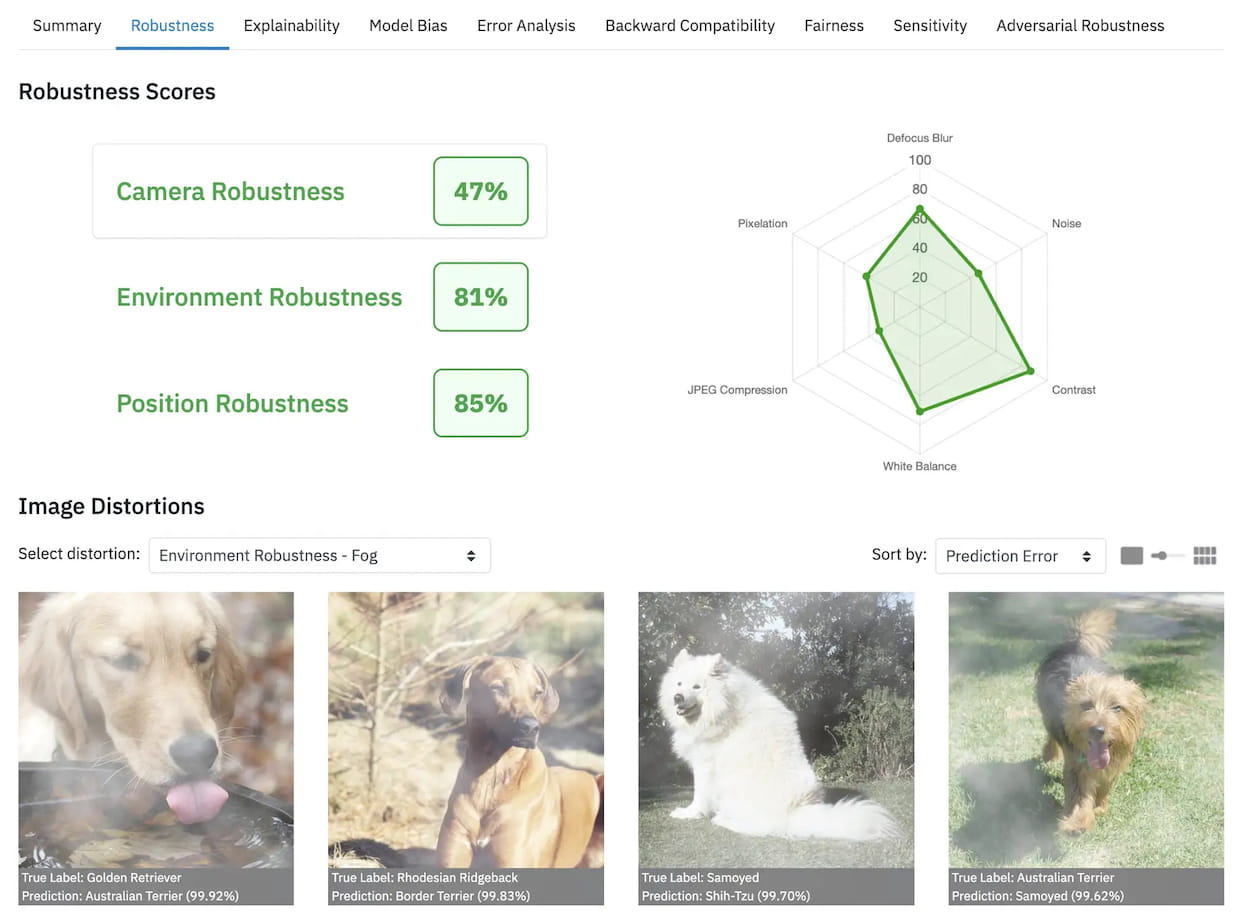Select the Robustness tab
1240x913 pixels.
172,26
